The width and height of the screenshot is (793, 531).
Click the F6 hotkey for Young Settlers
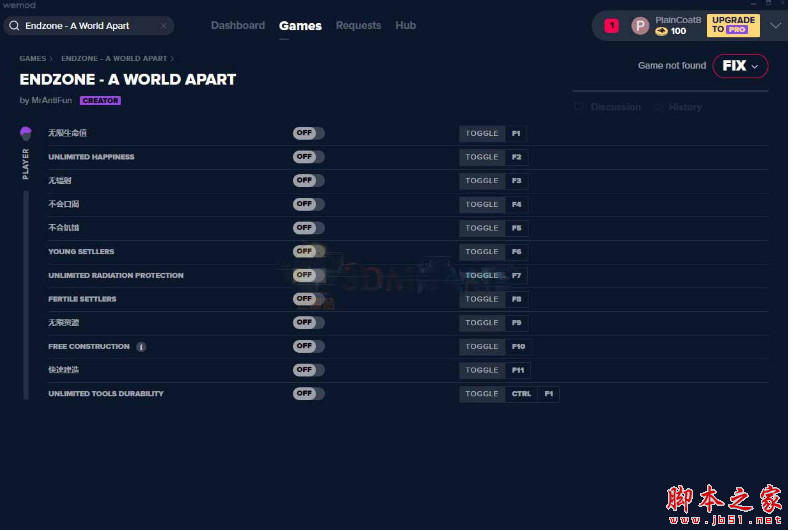(x=516, y=252)
